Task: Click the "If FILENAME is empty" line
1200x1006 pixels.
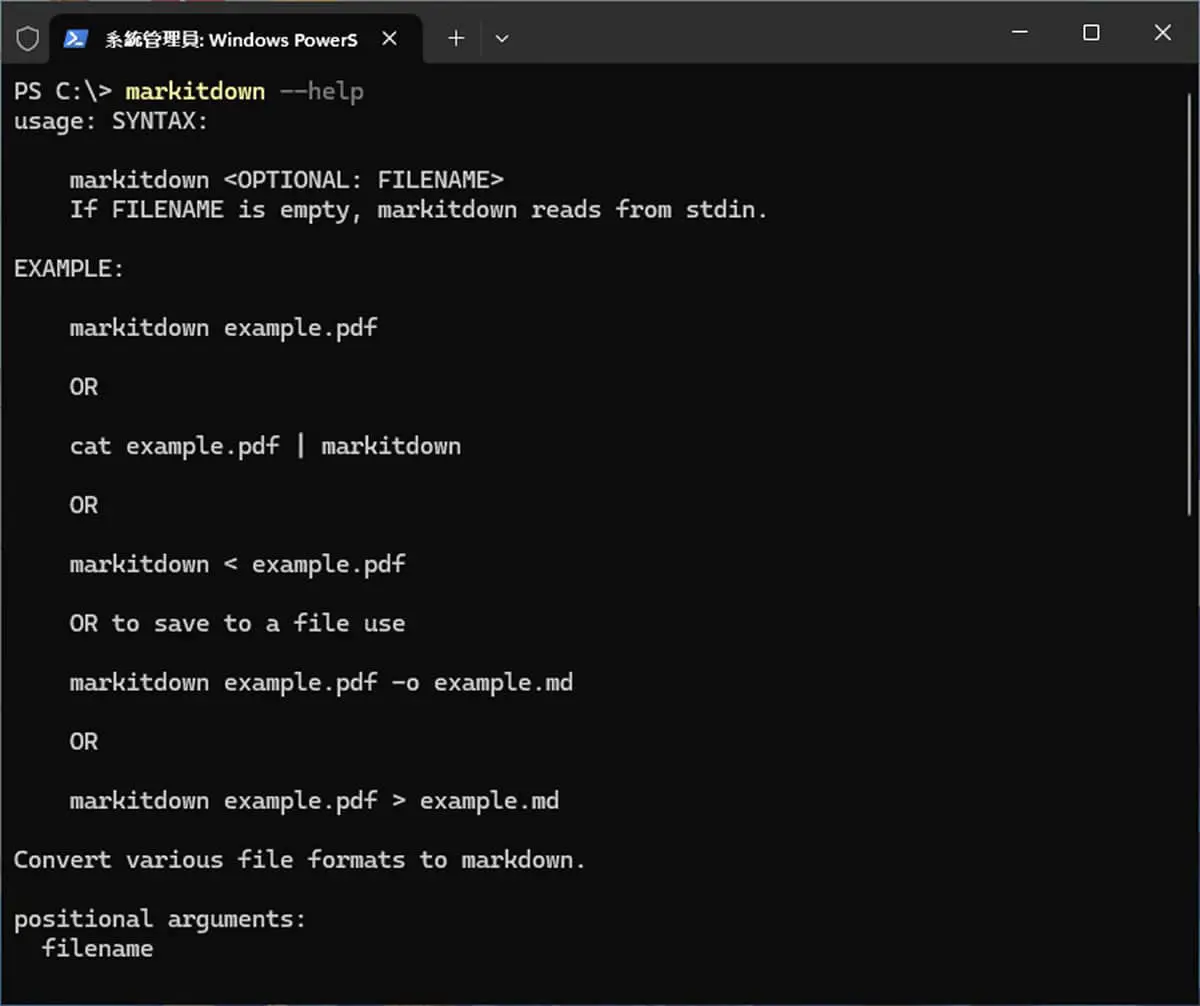Action: pos(419,210)
